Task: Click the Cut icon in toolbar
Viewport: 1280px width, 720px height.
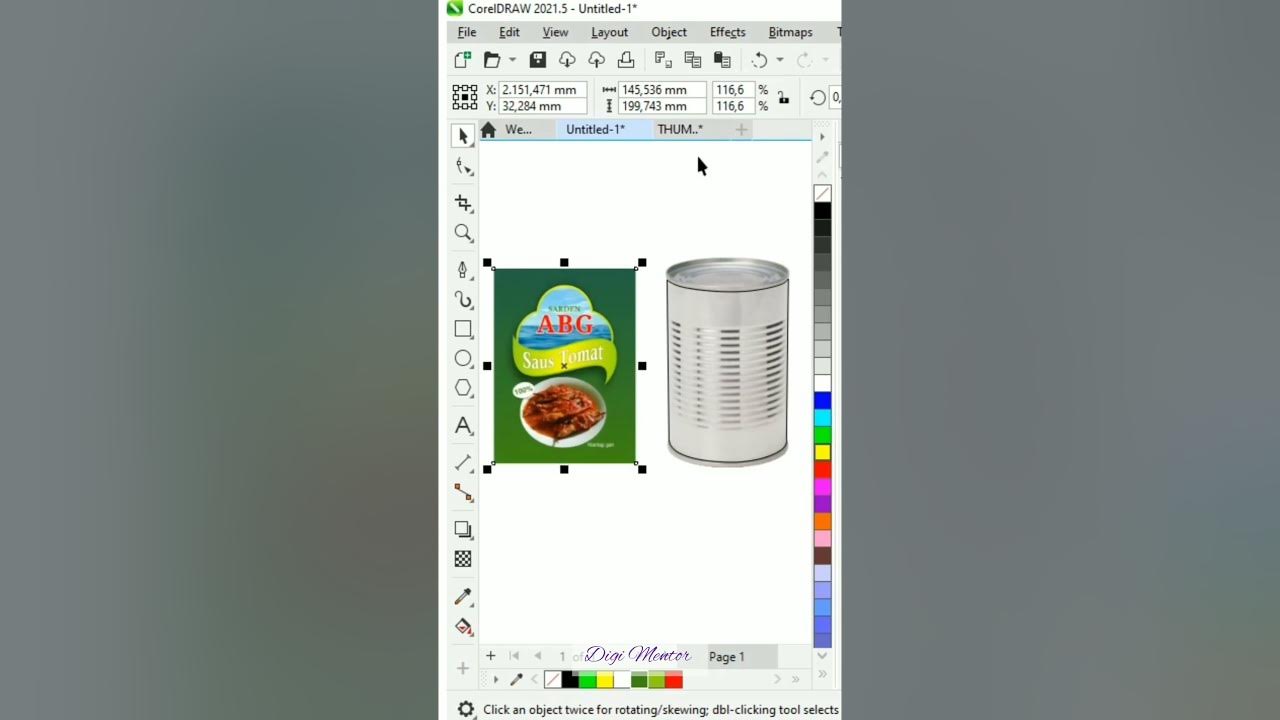Action: pyautogui.click(x=663, y=60)
